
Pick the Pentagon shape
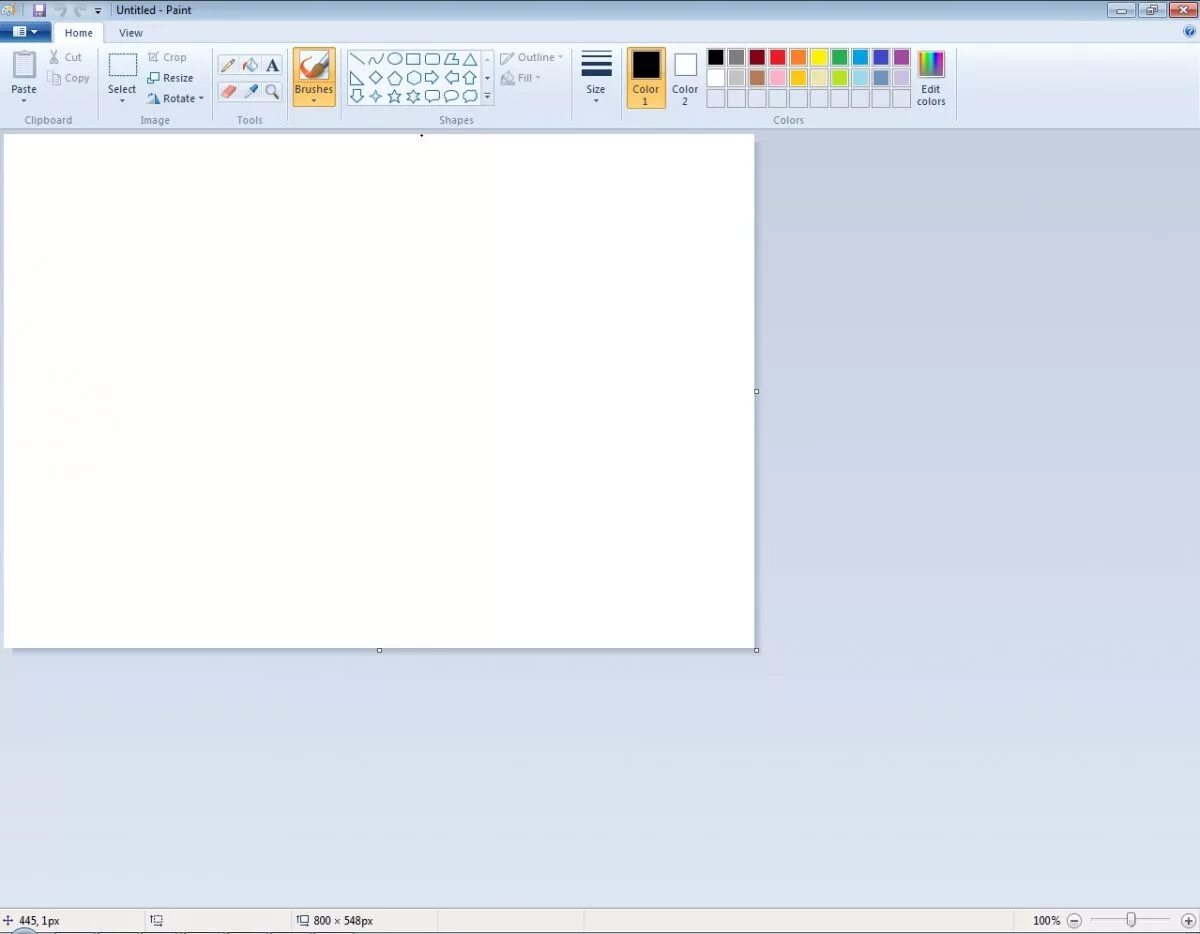coord(395,78)
